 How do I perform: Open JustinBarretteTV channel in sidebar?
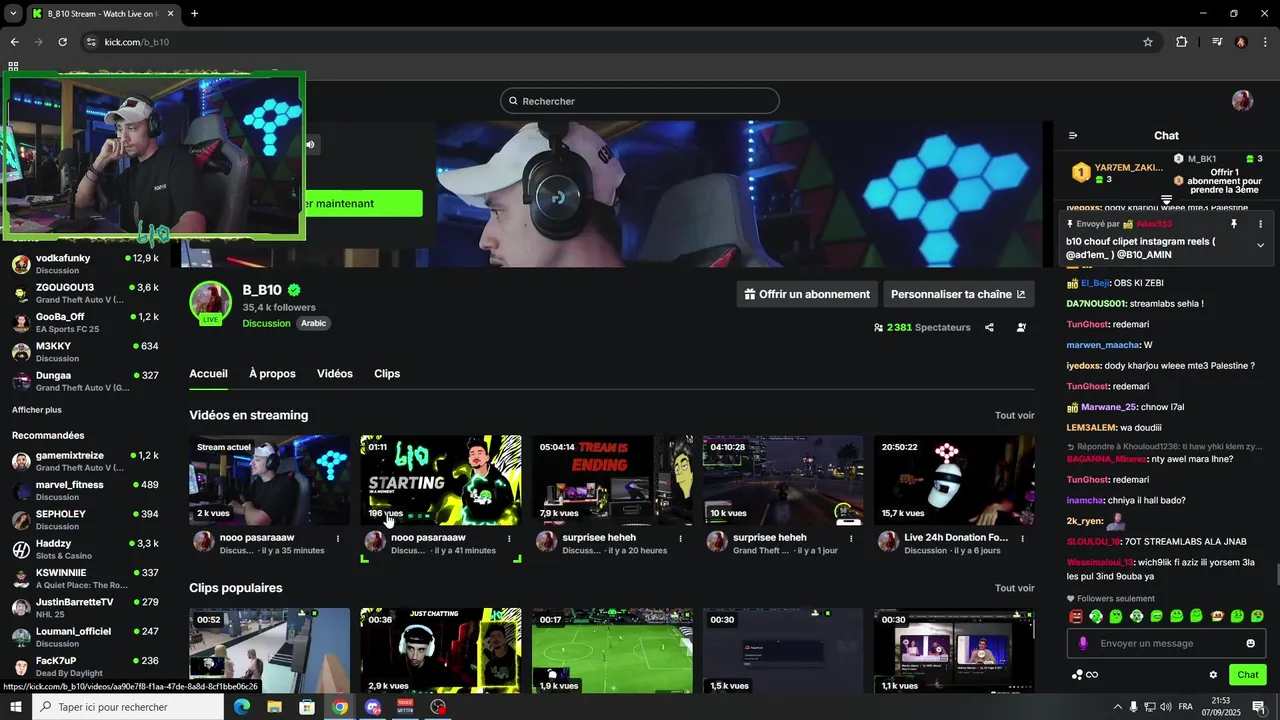[85, 608]
